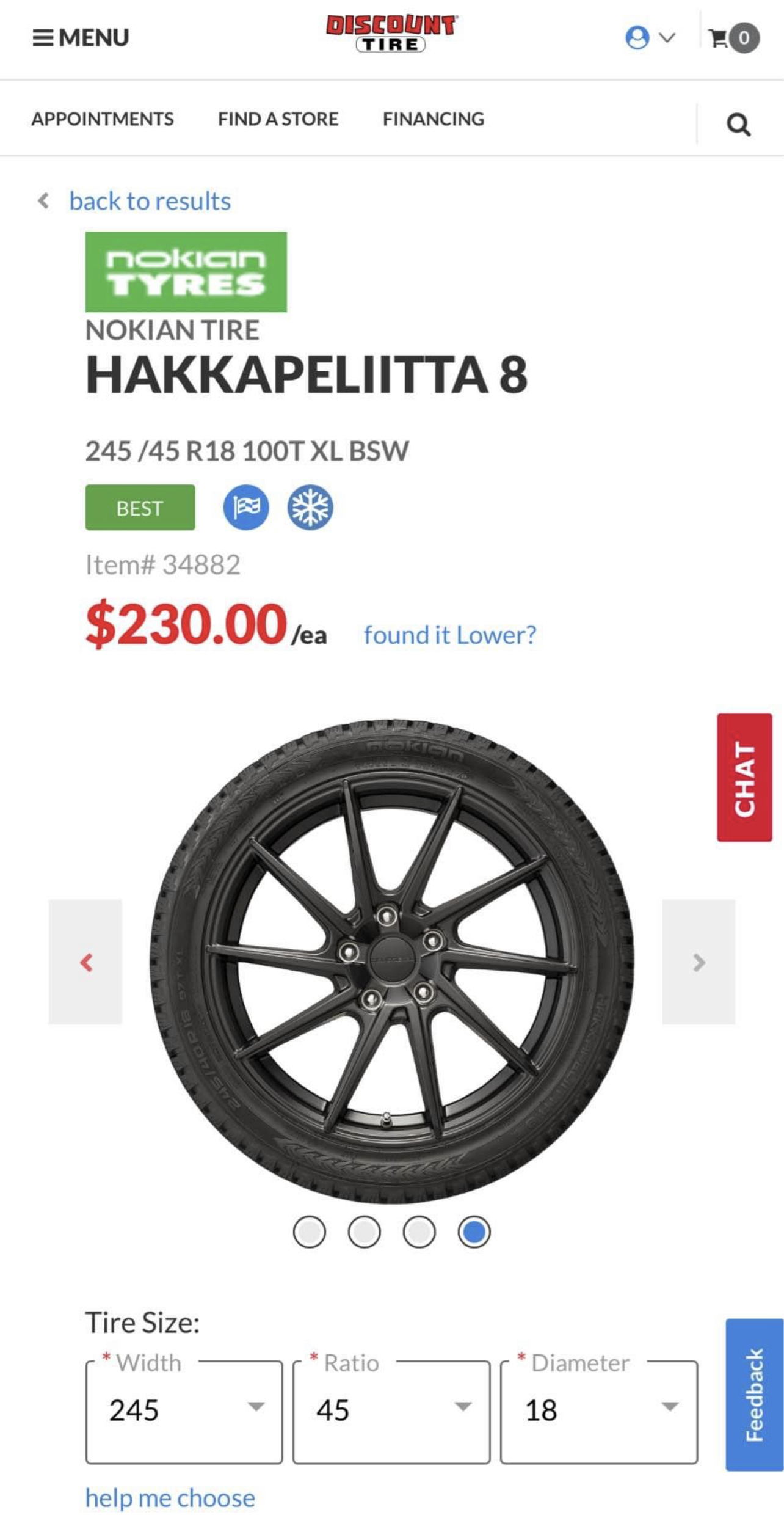The image size is (784, 1518).
Task: Select the third image carousel dot
Action: [419, 1232]
